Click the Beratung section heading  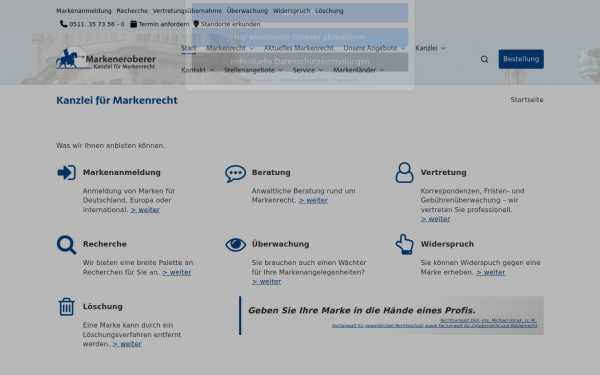[271, 173]
